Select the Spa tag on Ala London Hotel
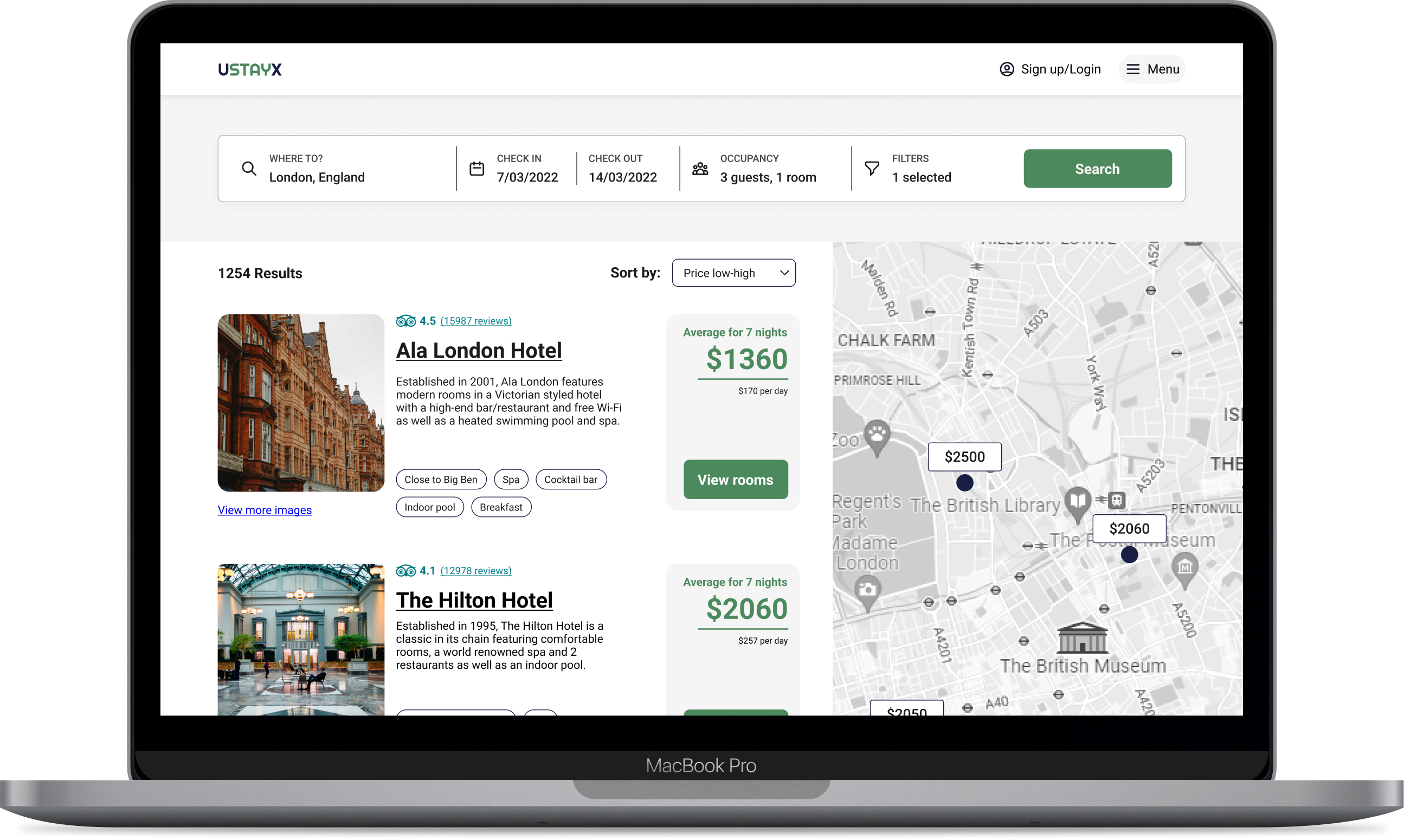Image resolution: width=1404 pixels, height=840 pixels. point(511,480)
